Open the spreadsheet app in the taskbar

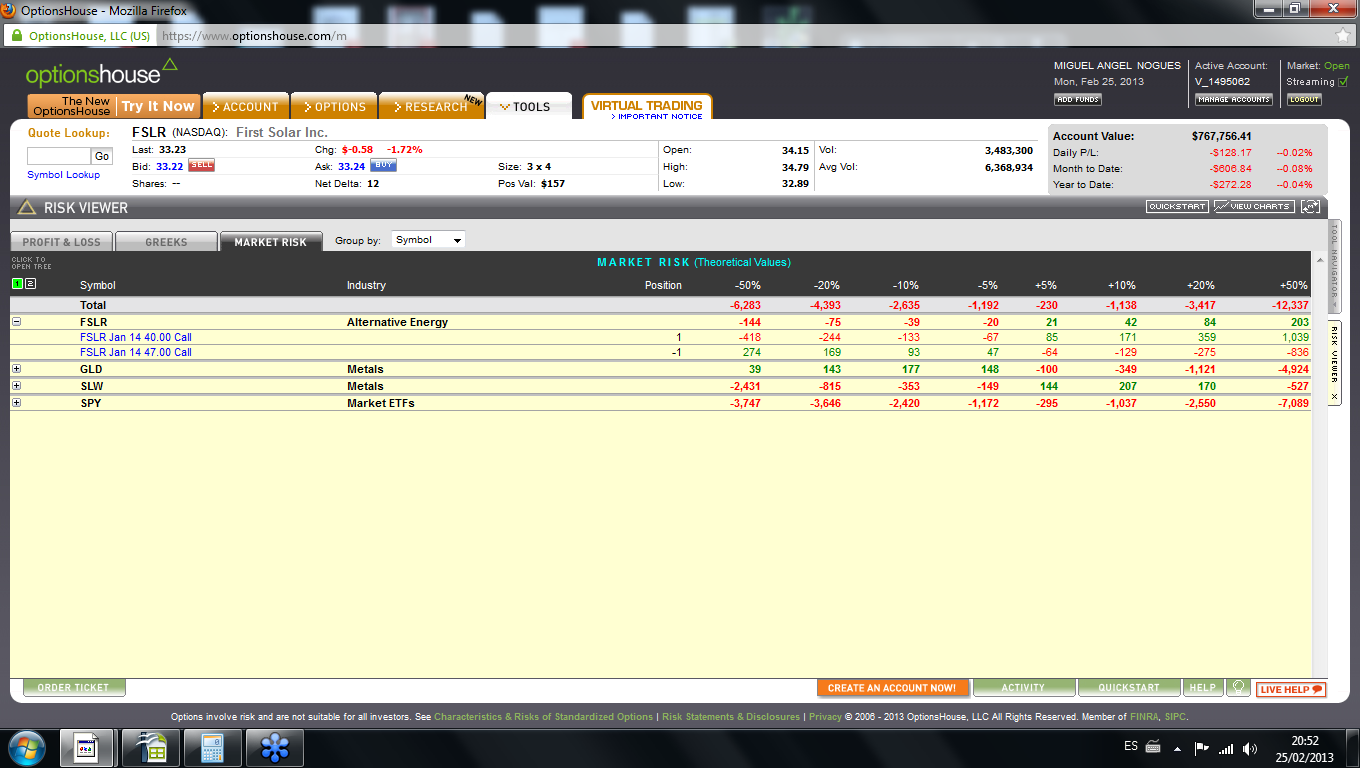(x=151, y=748)
